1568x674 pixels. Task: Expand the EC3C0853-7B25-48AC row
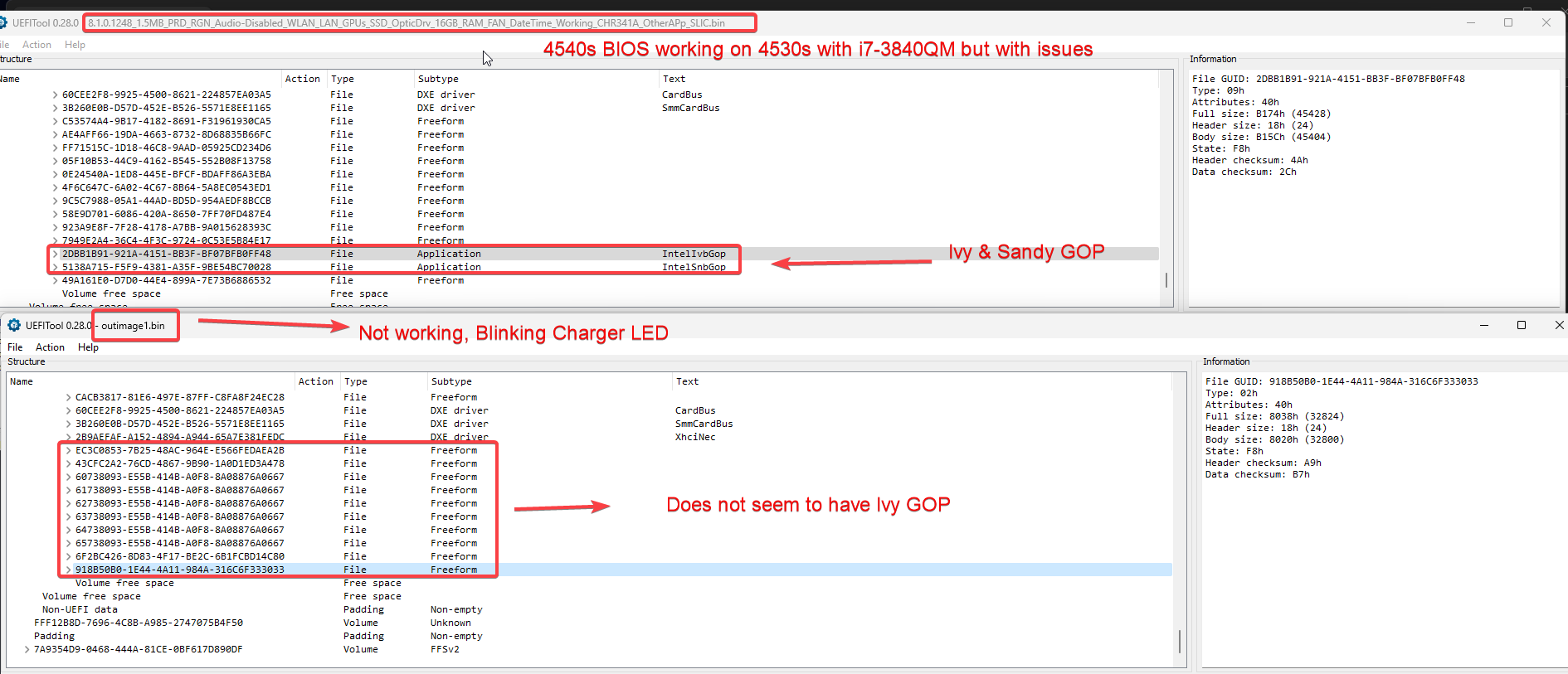click(x=69, y=450)
